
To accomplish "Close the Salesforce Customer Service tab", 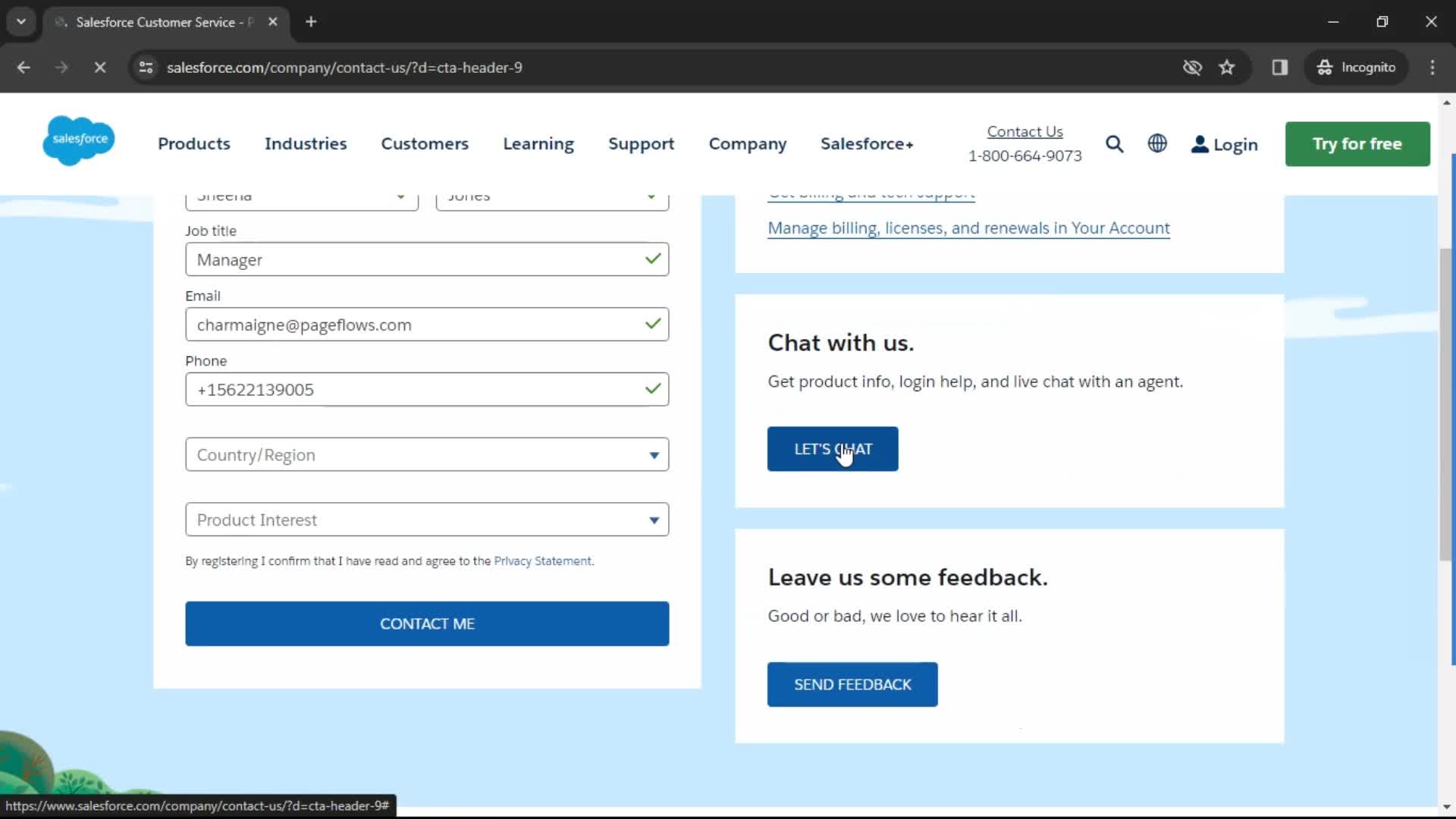I will click(x=273, y=22).
